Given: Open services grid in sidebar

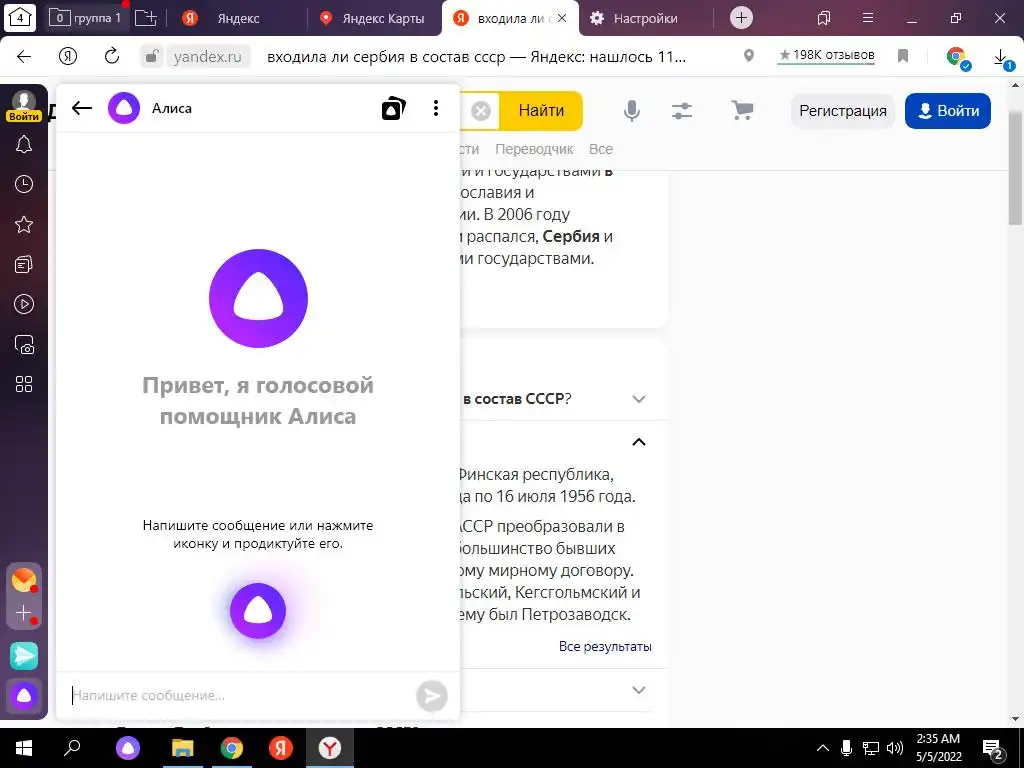Looking at the screenshot, I should click(x=24, y=384).
